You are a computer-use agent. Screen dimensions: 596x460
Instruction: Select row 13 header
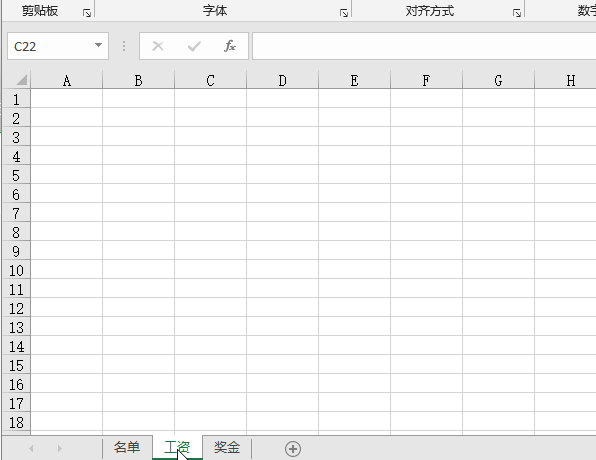tap(16, 327)
